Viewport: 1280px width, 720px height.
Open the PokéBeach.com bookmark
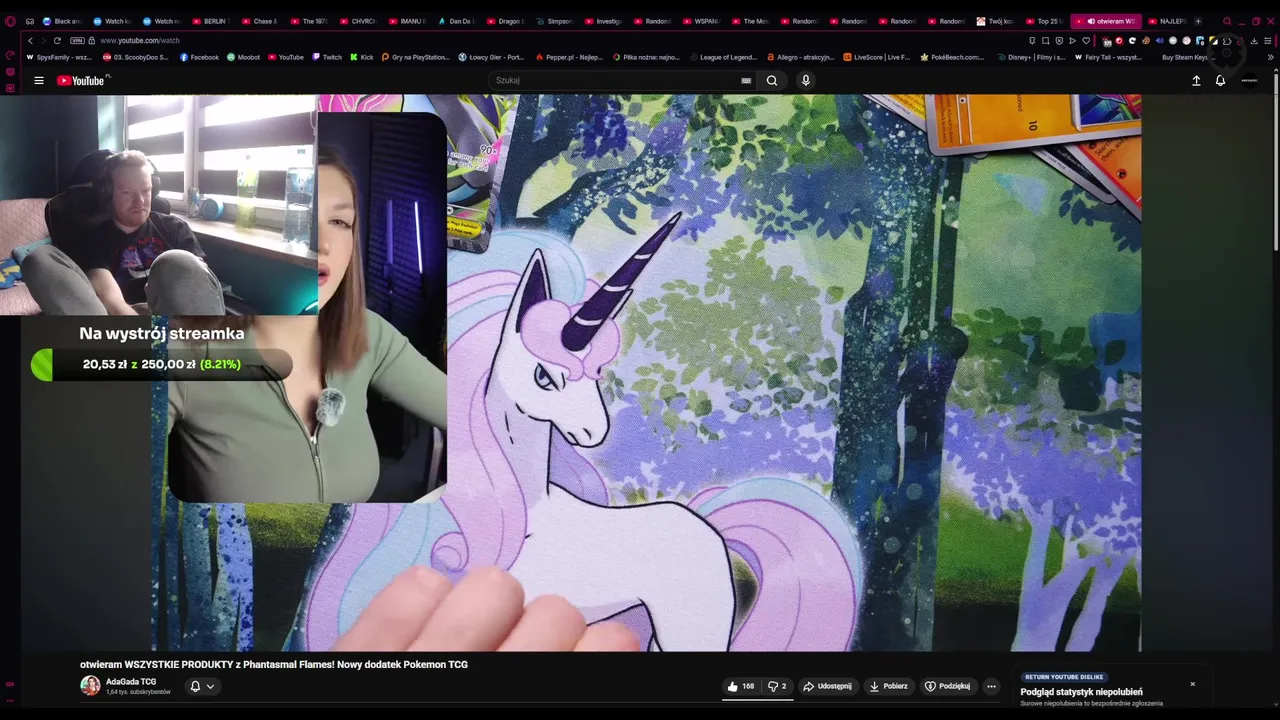coord(952,57)
